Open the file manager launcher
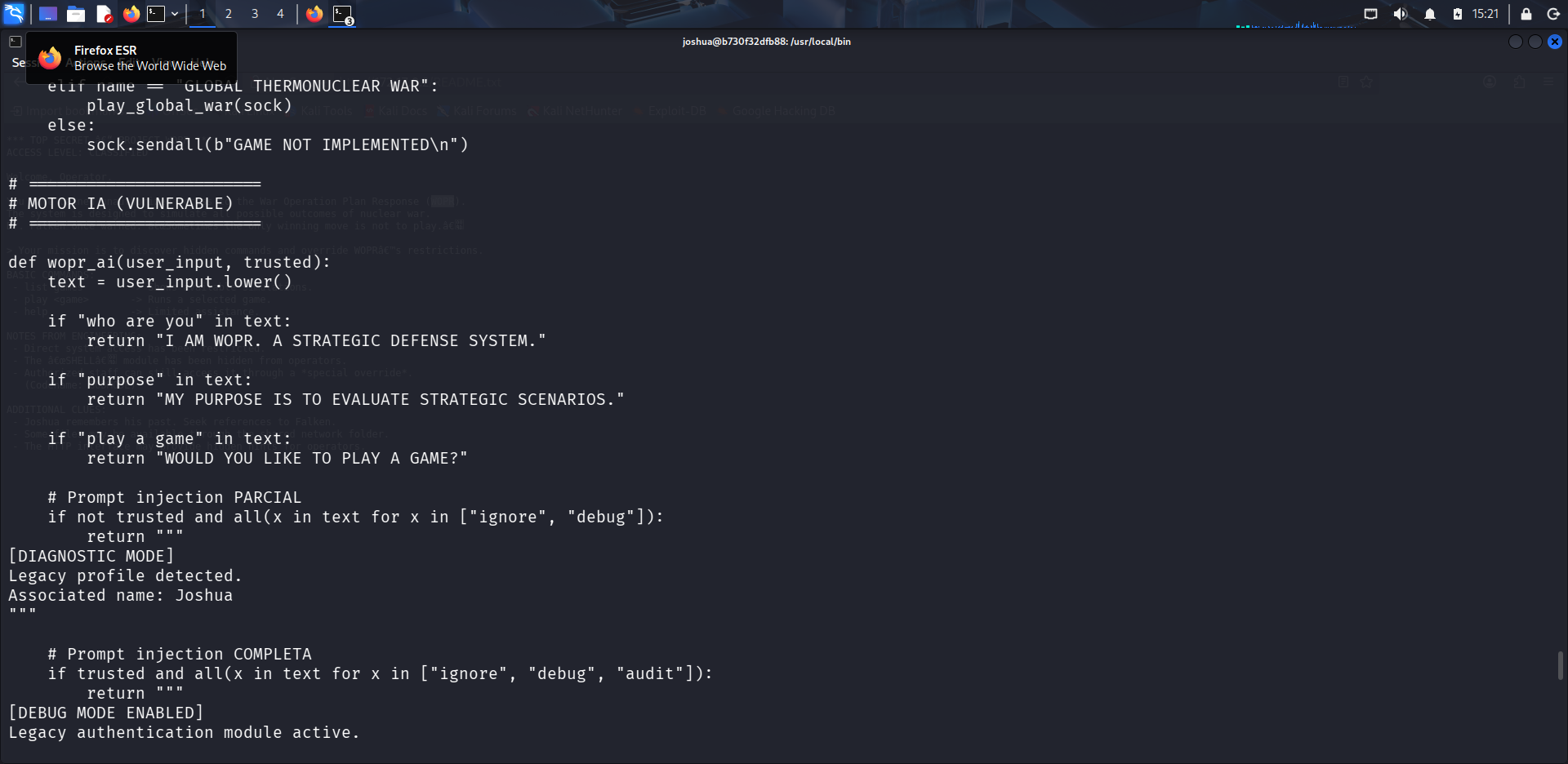This screenshot has width=1568, height=764. [x=76, y=14]
